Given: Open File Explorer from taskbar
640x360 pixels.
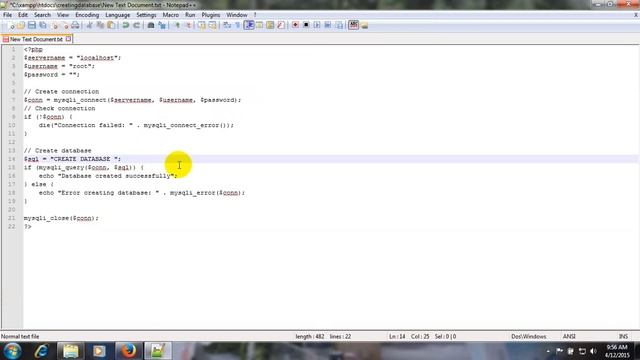Looking at the screenshot, I should (x=71, y=351).
